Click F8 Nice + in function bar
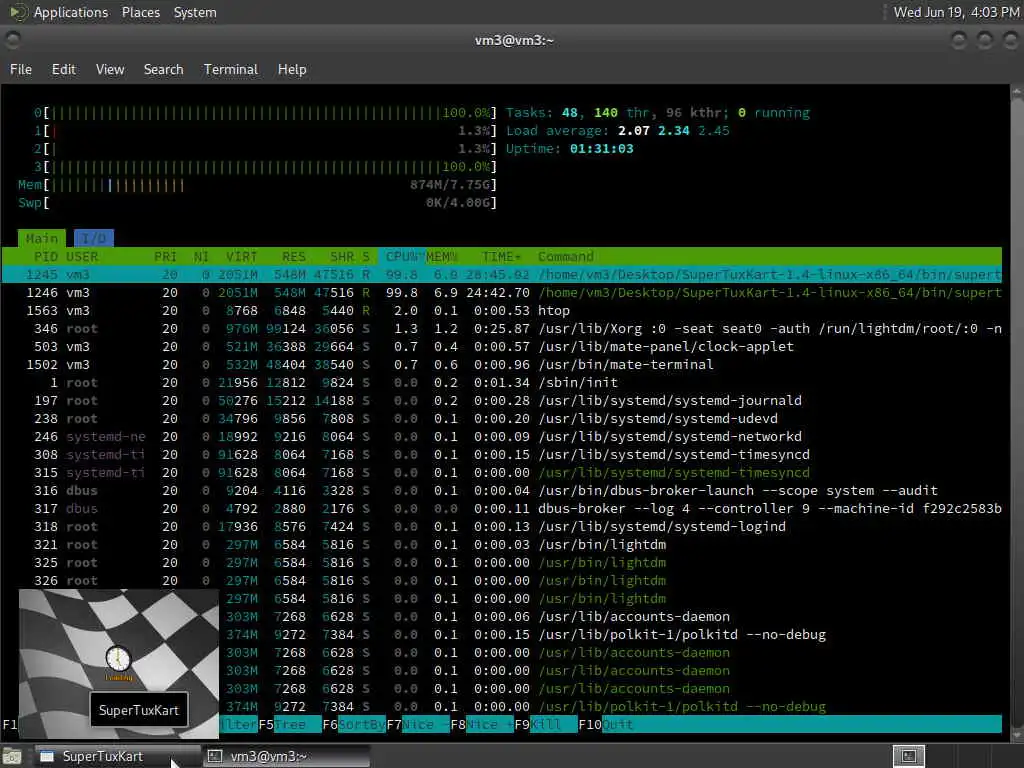 tap(482, 724)
